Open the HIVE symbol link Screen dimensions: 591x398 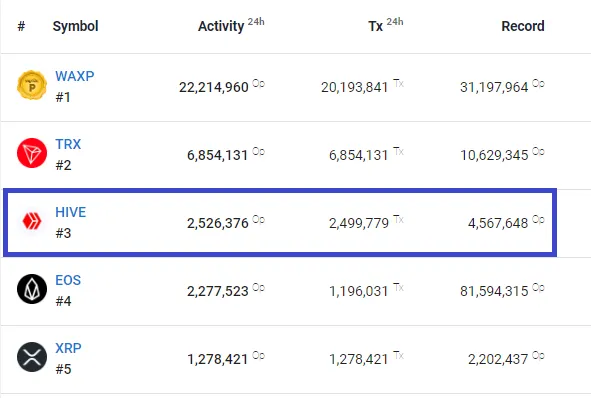pyautogui.click(x=70, y=212)
